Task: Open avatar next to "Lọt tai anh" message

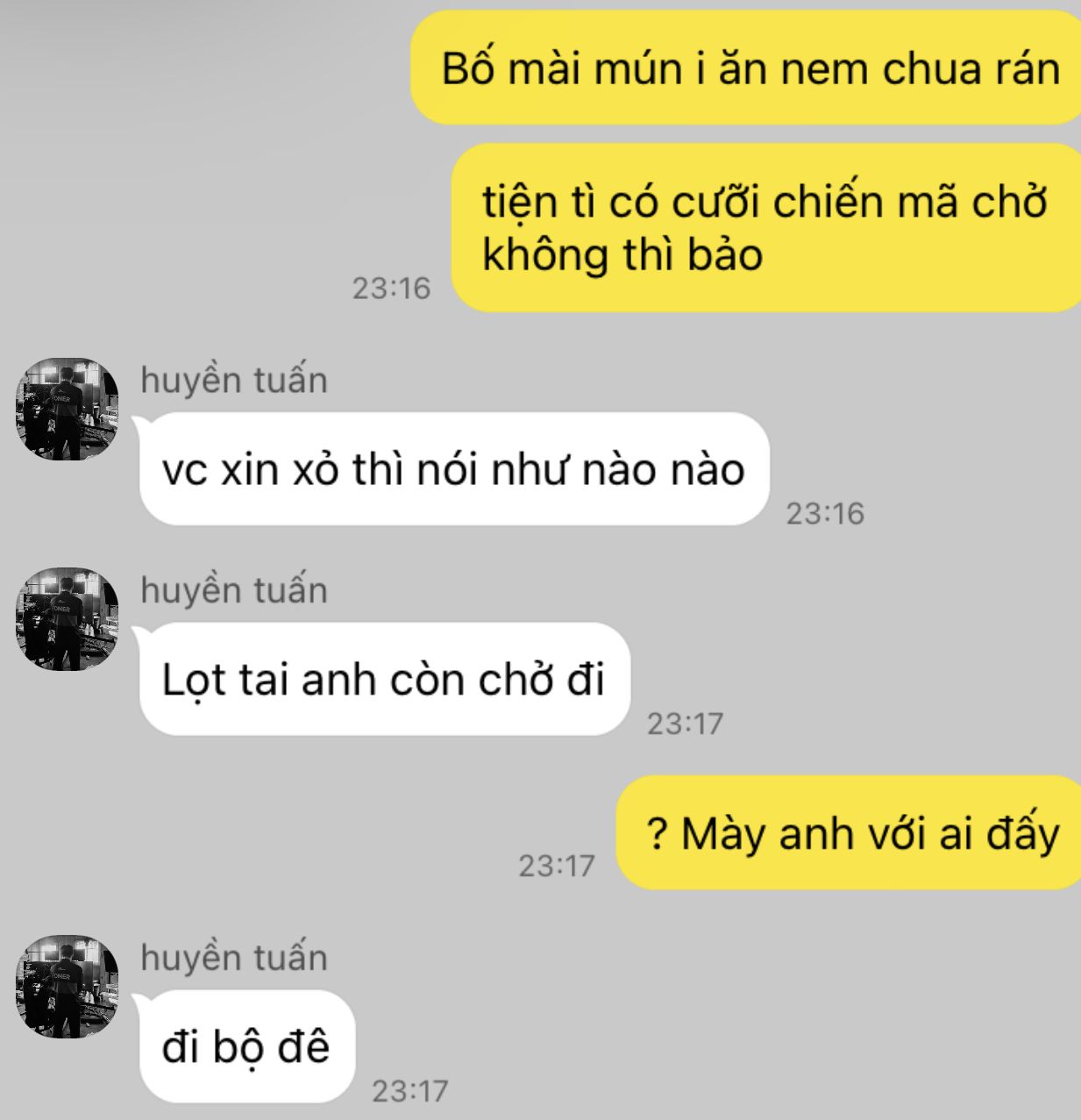Action: click(x=67, y=619)
